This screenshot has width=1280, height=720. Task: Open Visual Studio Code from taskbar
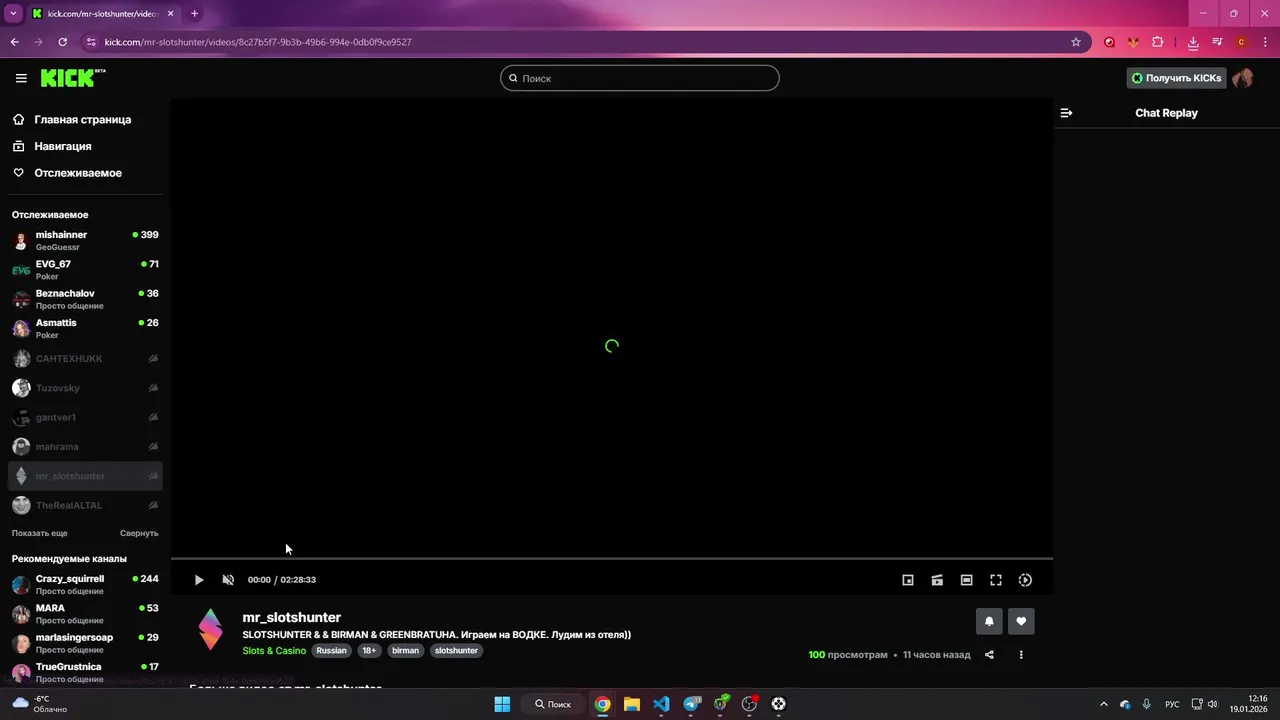(661, 704)
